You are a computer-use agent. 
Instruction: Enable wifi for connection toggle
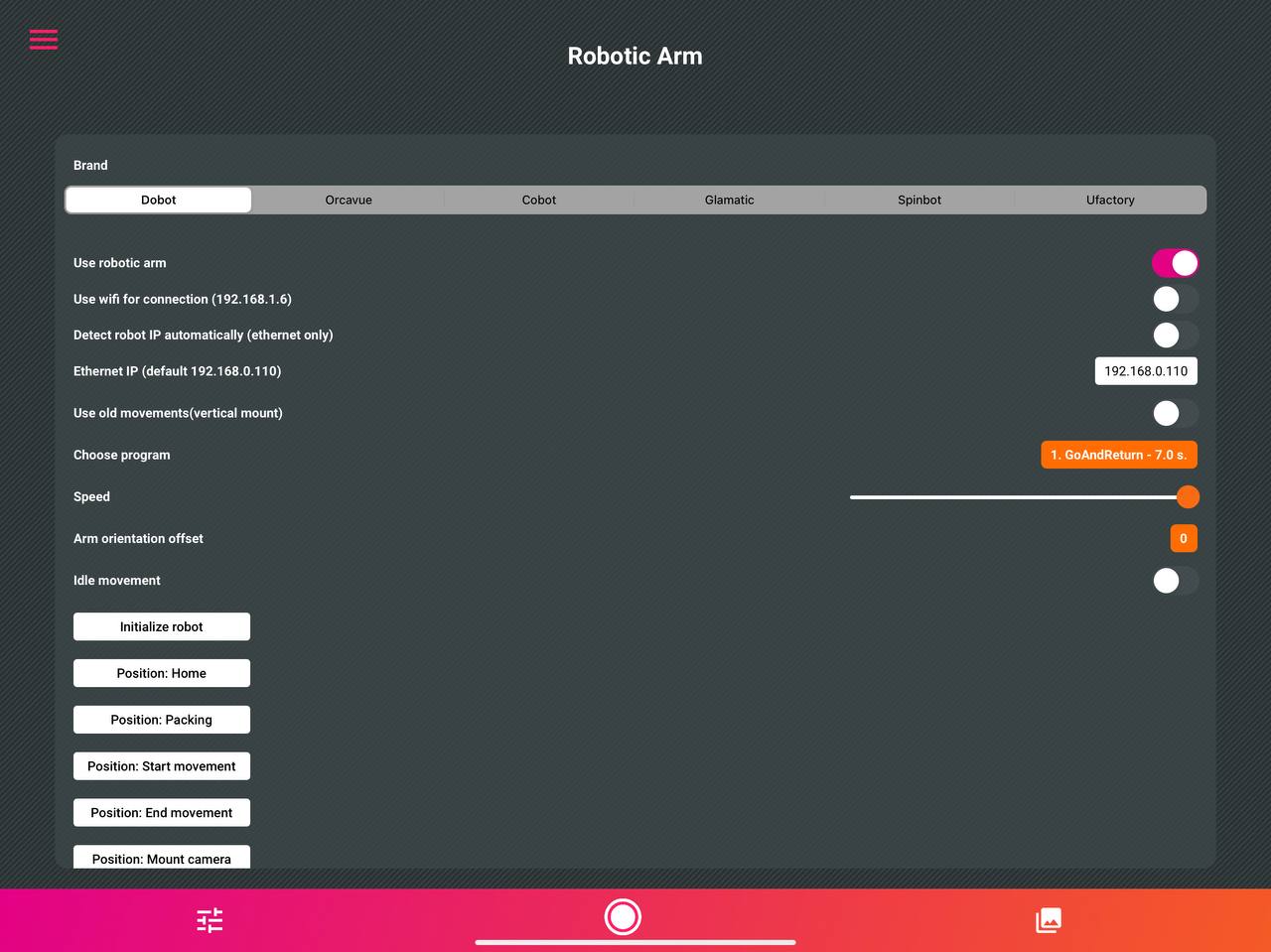pyautogui.click(x=1176, y=298)
